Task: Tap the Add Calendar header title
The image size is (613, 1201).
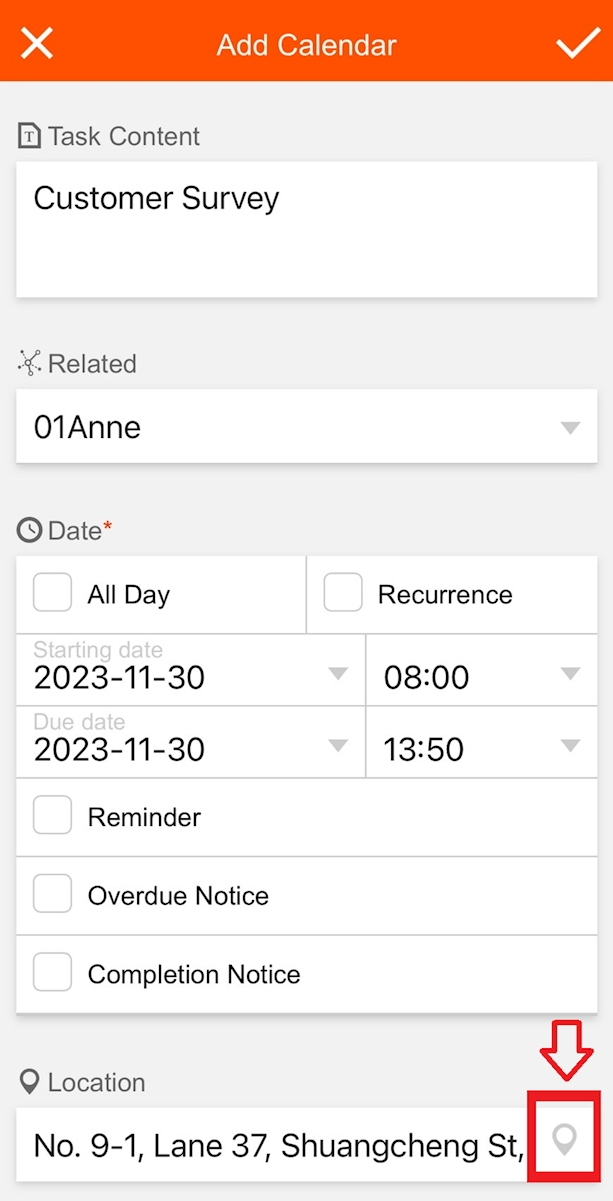Action: pyautogui.click(x=306, y=45)
